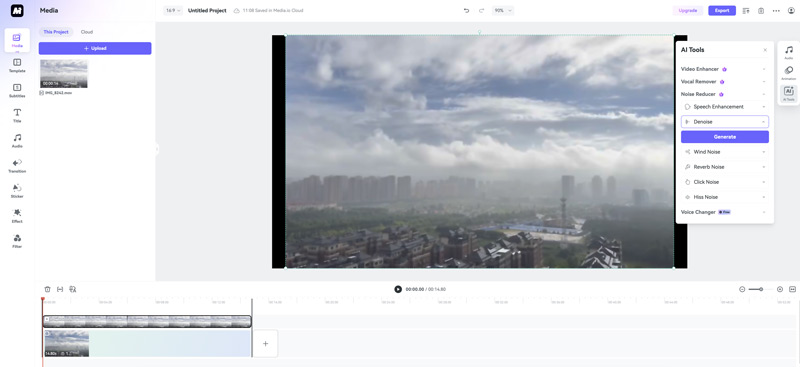Open the Subtitles sidebar tool

(17, 90)
